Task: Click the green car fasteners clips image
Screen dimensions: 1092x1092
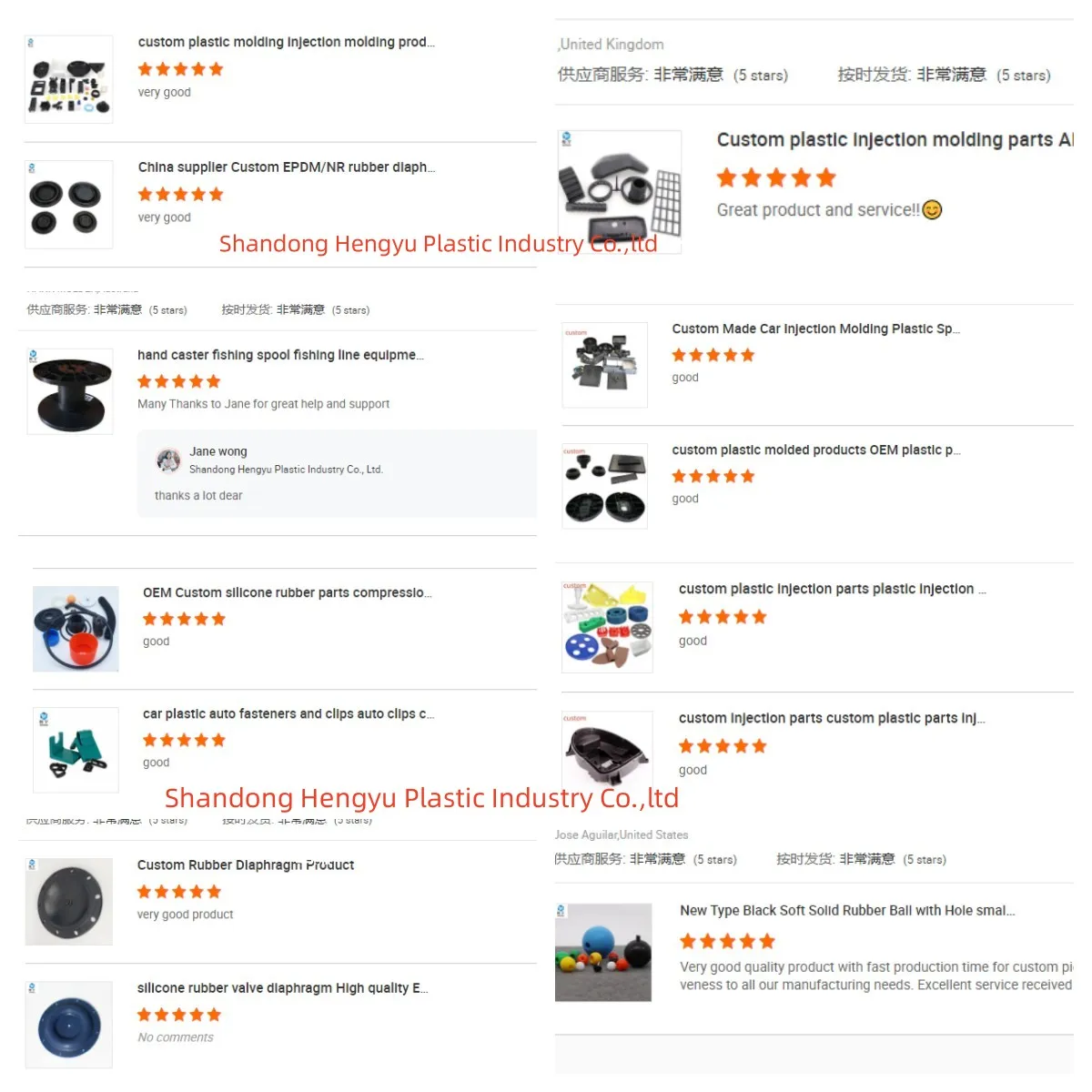Action: (x=76, y=750)
